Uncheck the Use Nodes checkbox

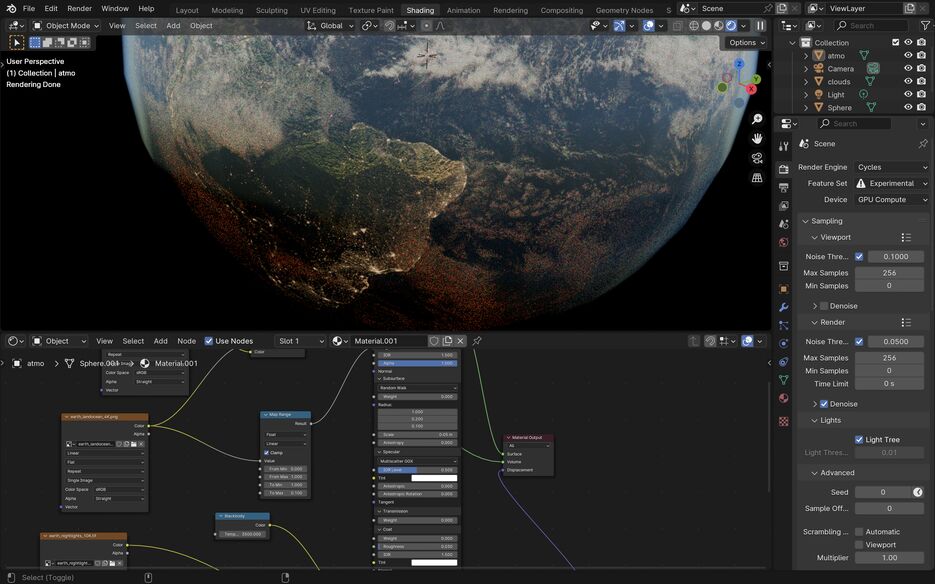pos(209,341)
